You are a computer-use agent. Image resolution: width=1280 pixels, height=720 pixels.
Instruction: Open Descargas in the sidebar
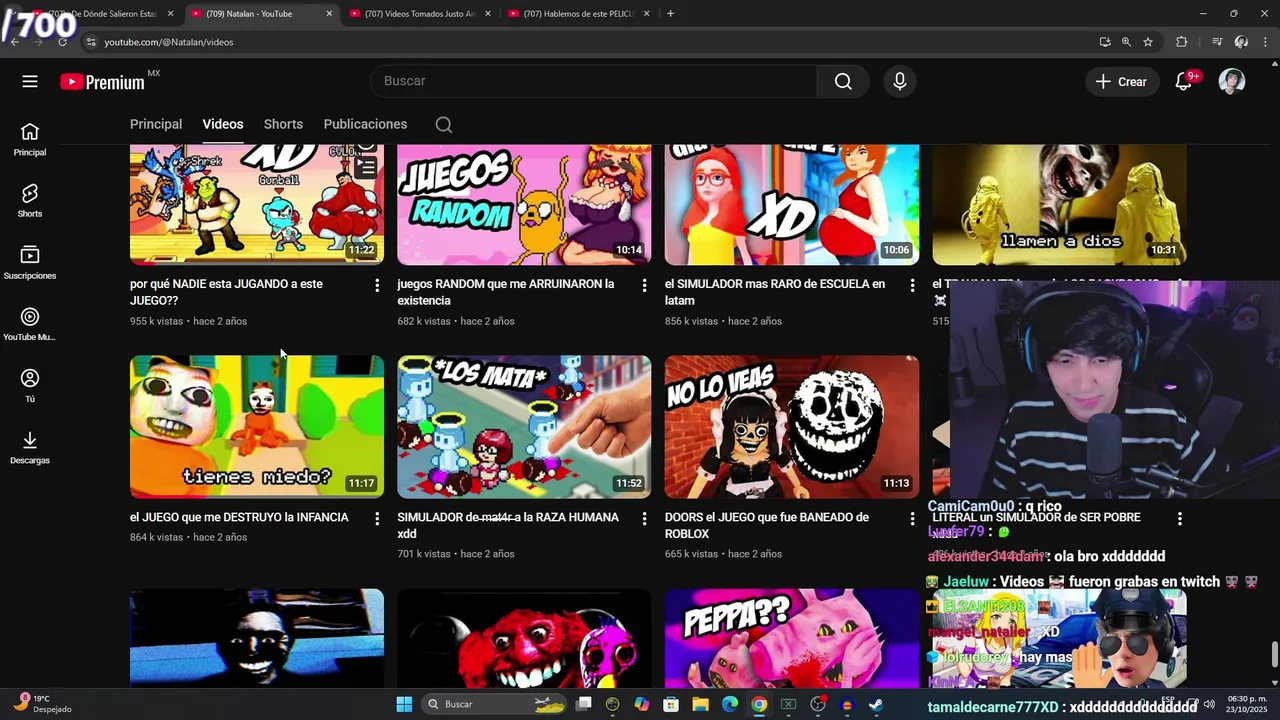[30, 448]
